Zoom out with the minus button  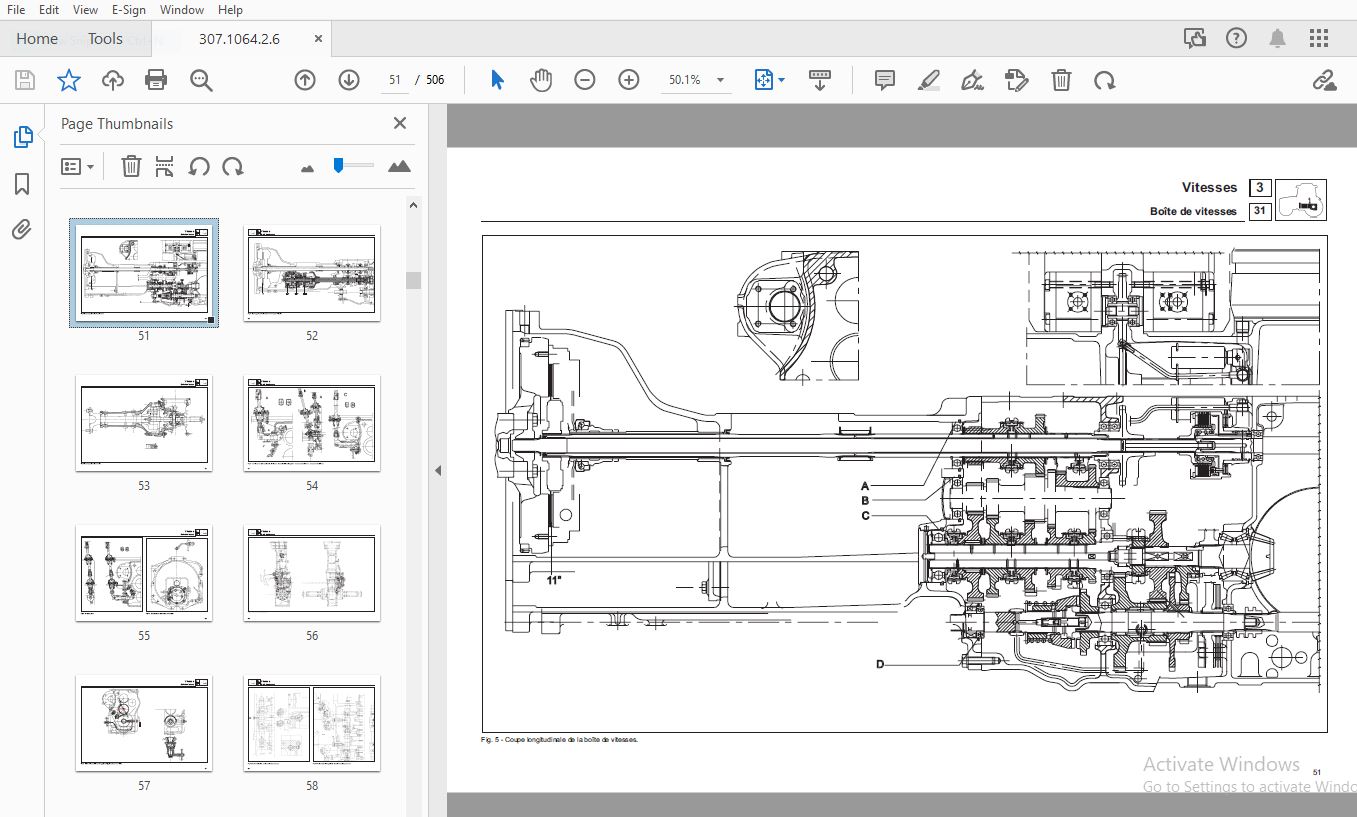(x=585, y=80)
